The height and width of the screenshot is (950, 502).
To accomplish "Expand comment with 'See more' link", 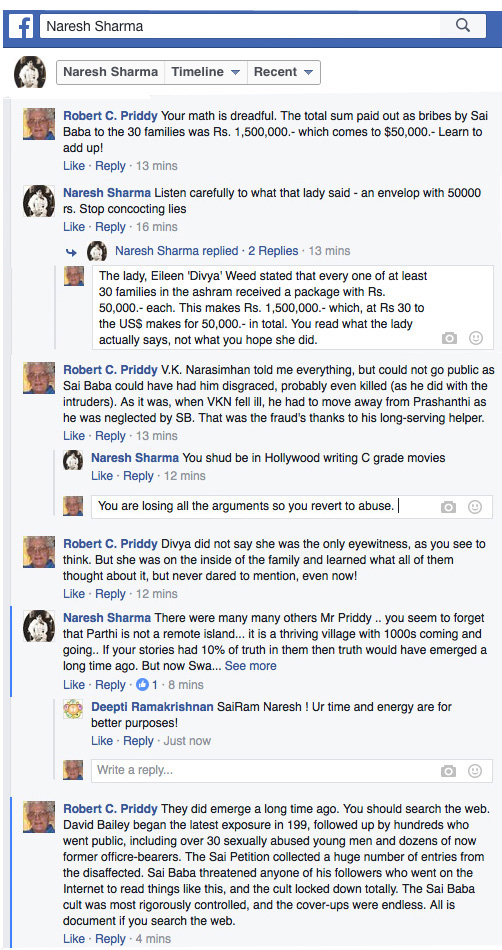I will click(x=251, y=666).
